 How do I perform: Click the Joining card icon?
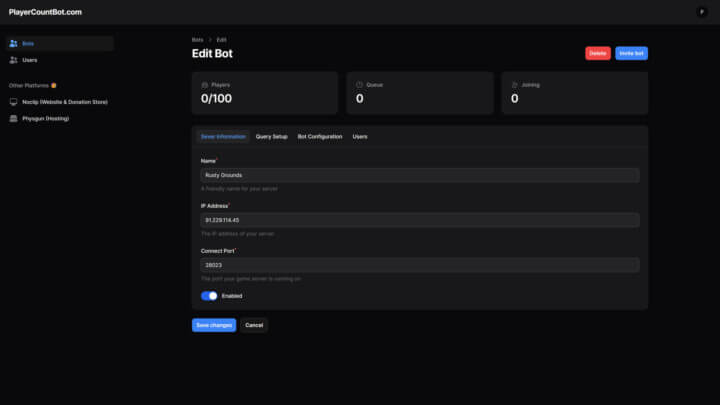click(514, 85)
